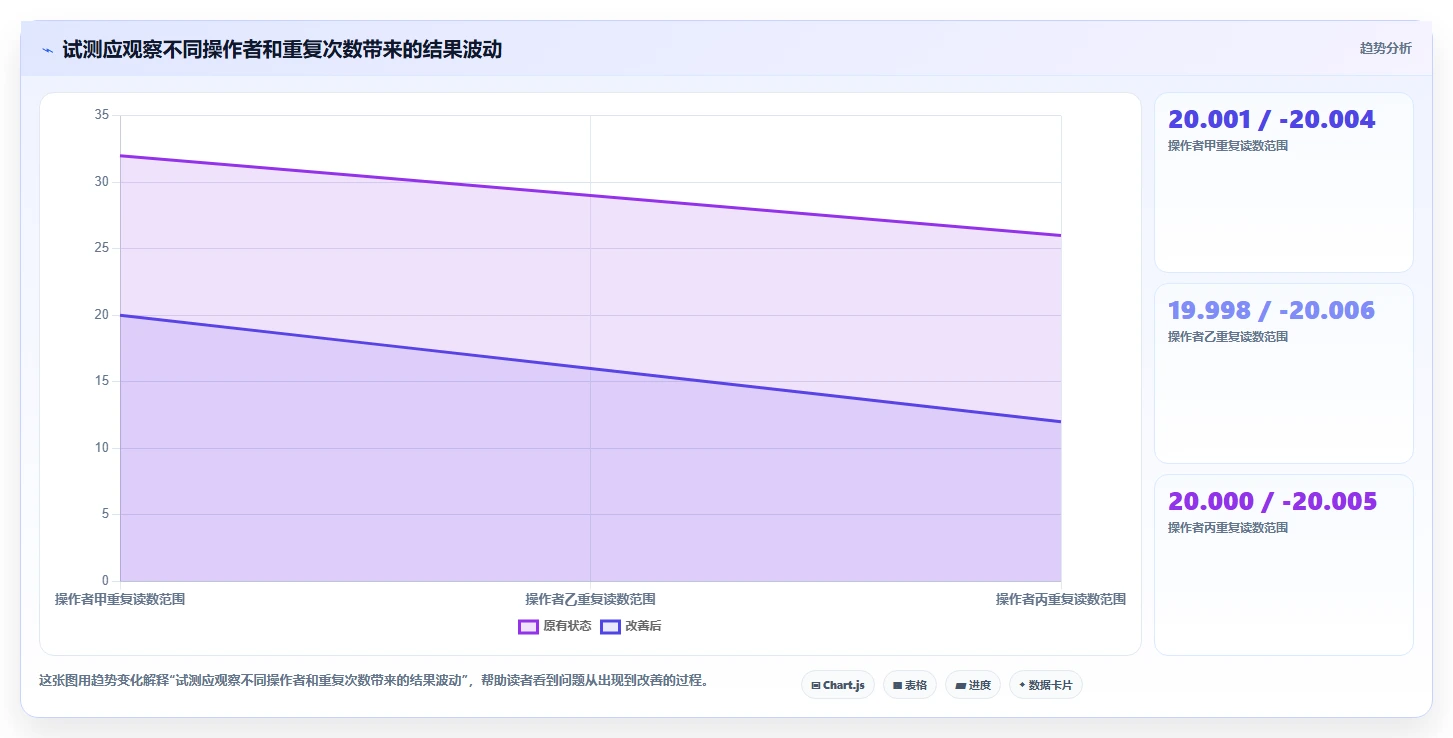Click the 趋势分析 label in the header

1385,48
